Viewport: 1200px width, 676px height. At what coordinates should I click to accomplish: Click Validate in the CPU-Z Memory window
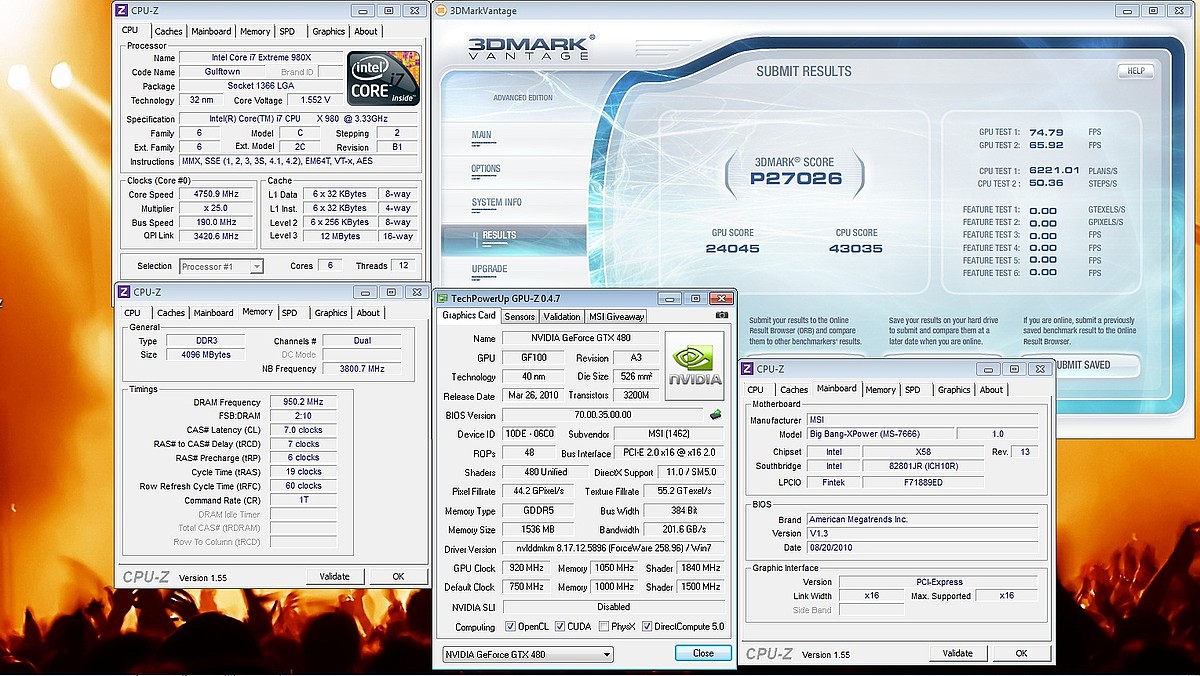(334, 576)
